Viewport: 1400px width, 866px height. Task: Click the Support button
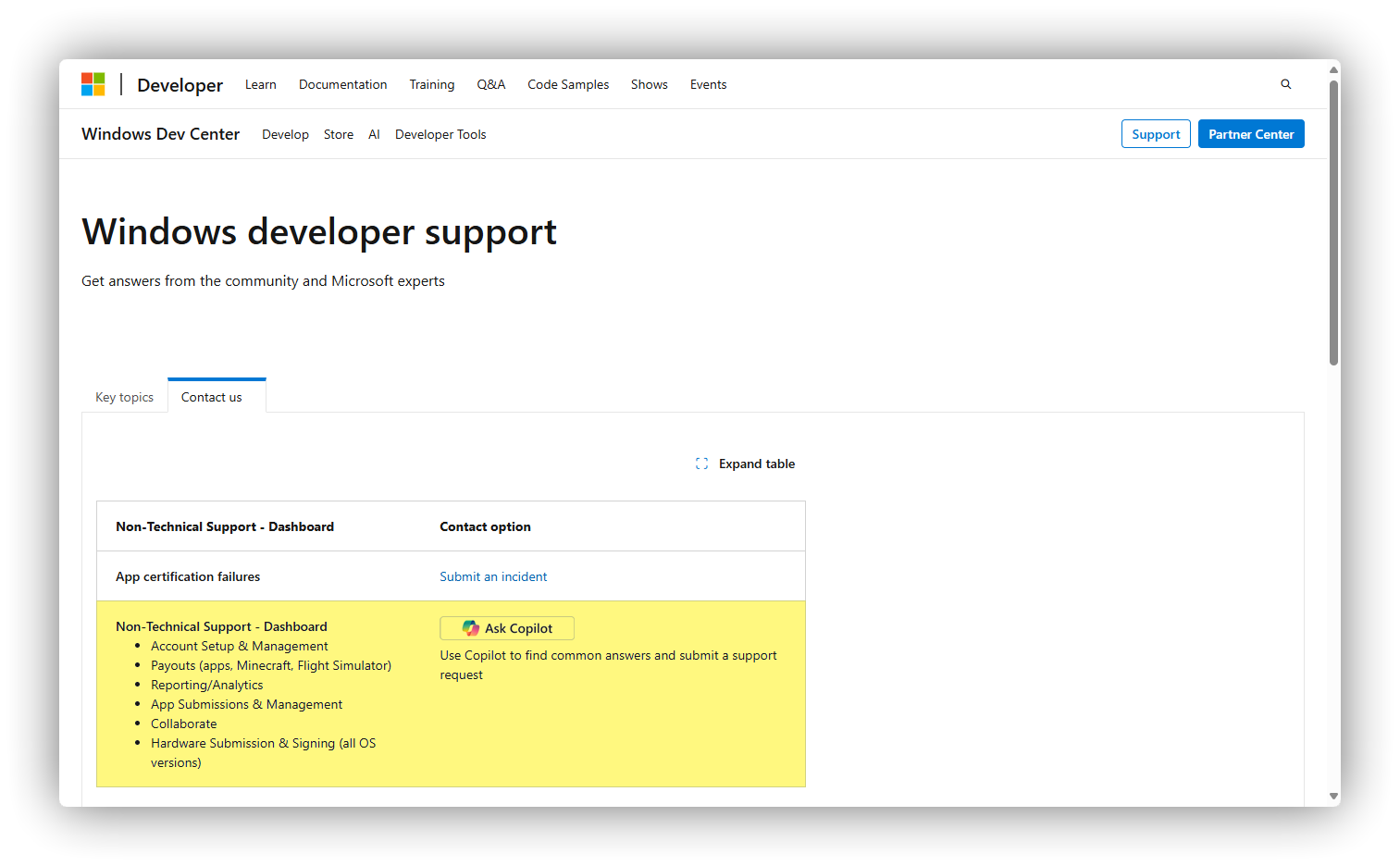(x=1156, y=134)
